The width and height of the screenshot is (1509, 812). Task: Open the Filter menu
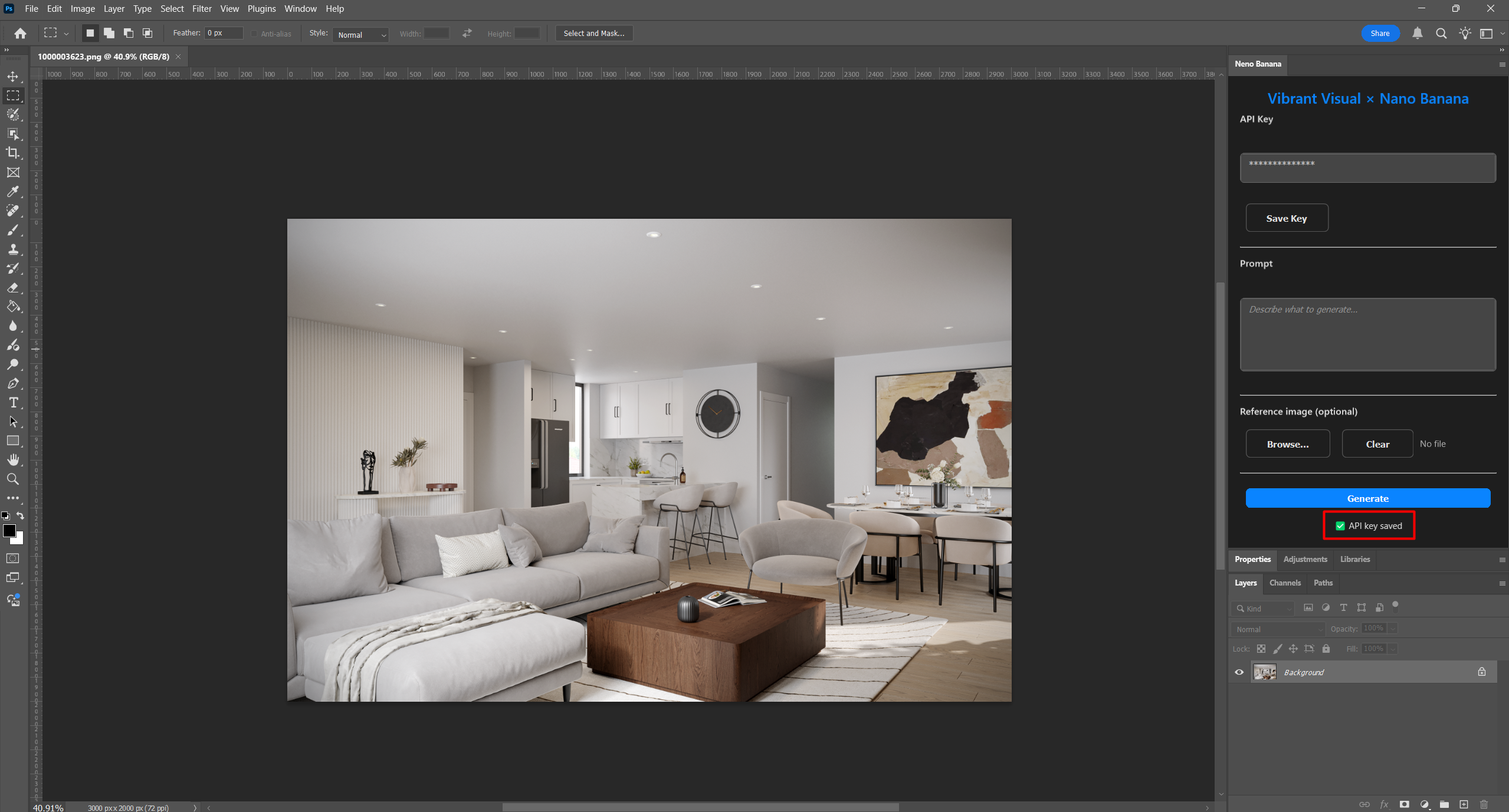pyautogui.click(x=201, y=9)
